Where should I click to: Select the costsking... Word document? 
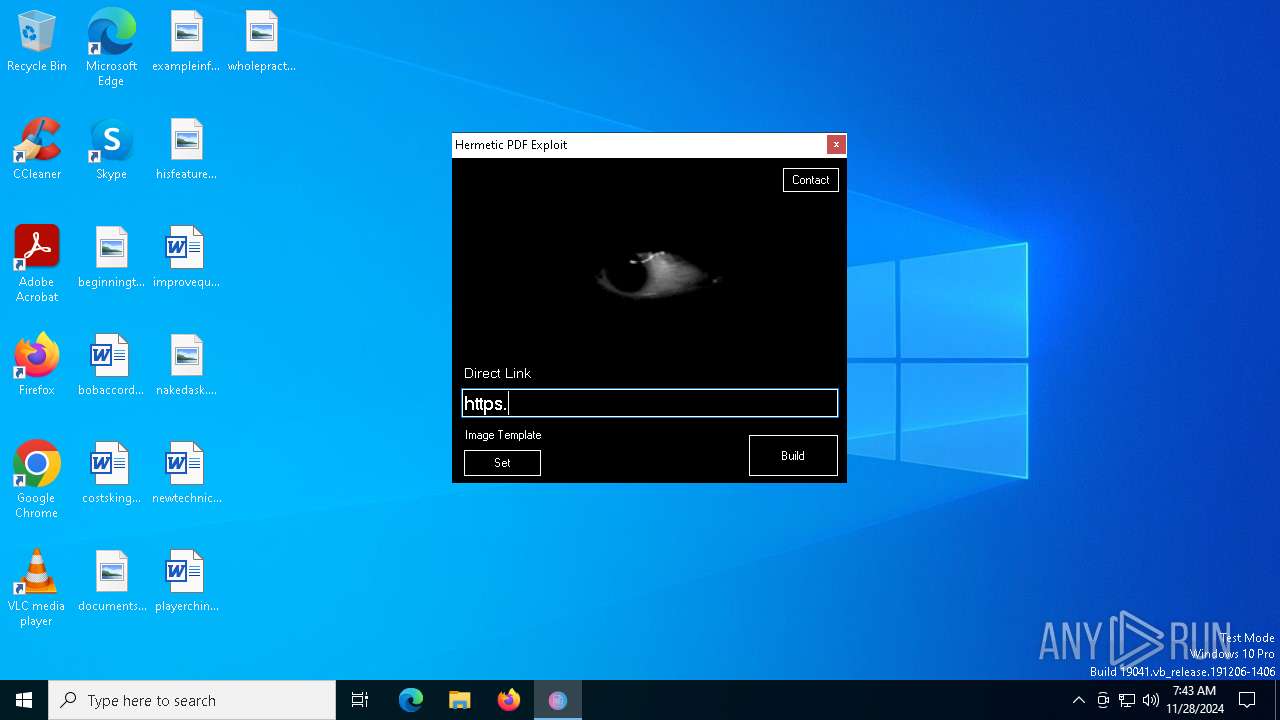(x=111, y=474)
